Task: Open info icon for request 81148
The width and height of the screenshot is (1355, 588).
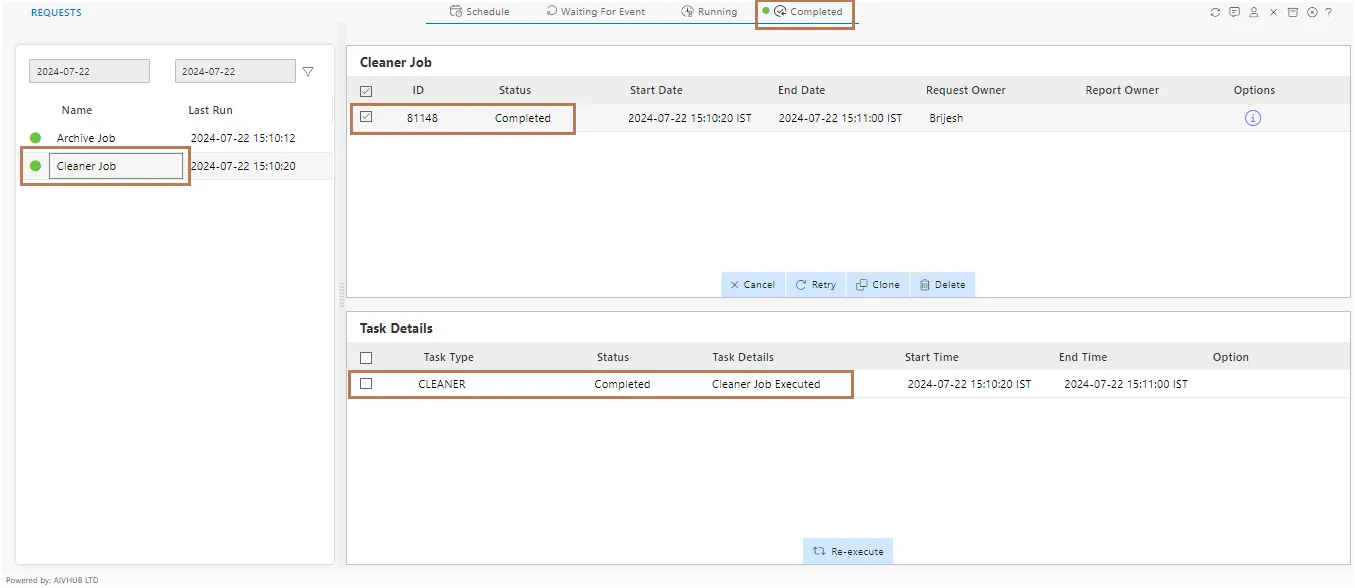Action: [x=1253, y=118]
